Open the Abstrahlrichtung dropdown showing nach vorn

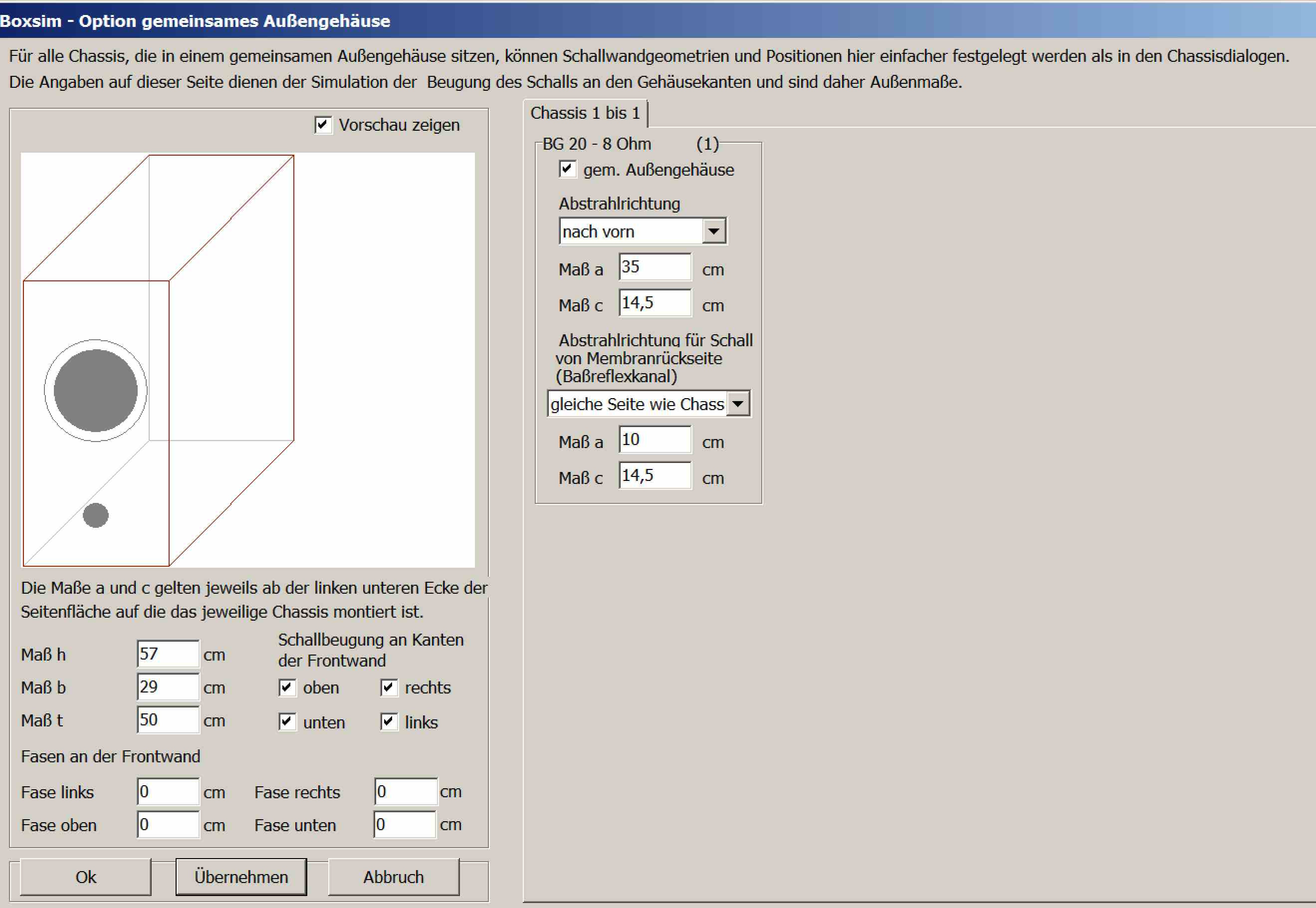pos(643,231)
